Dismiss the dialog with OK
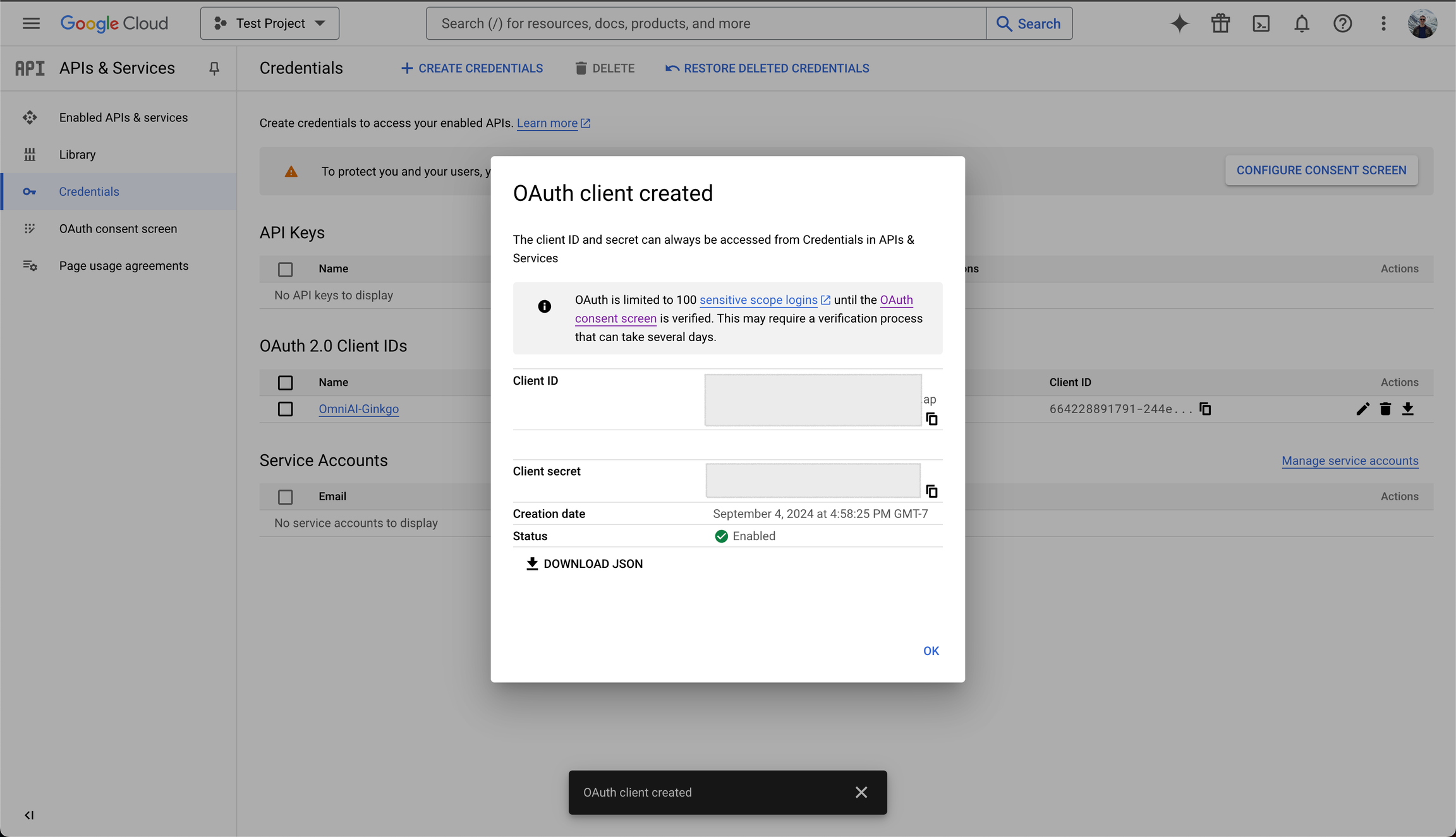The height and width of the screenshot is (837, 1456). coord(930,650)
